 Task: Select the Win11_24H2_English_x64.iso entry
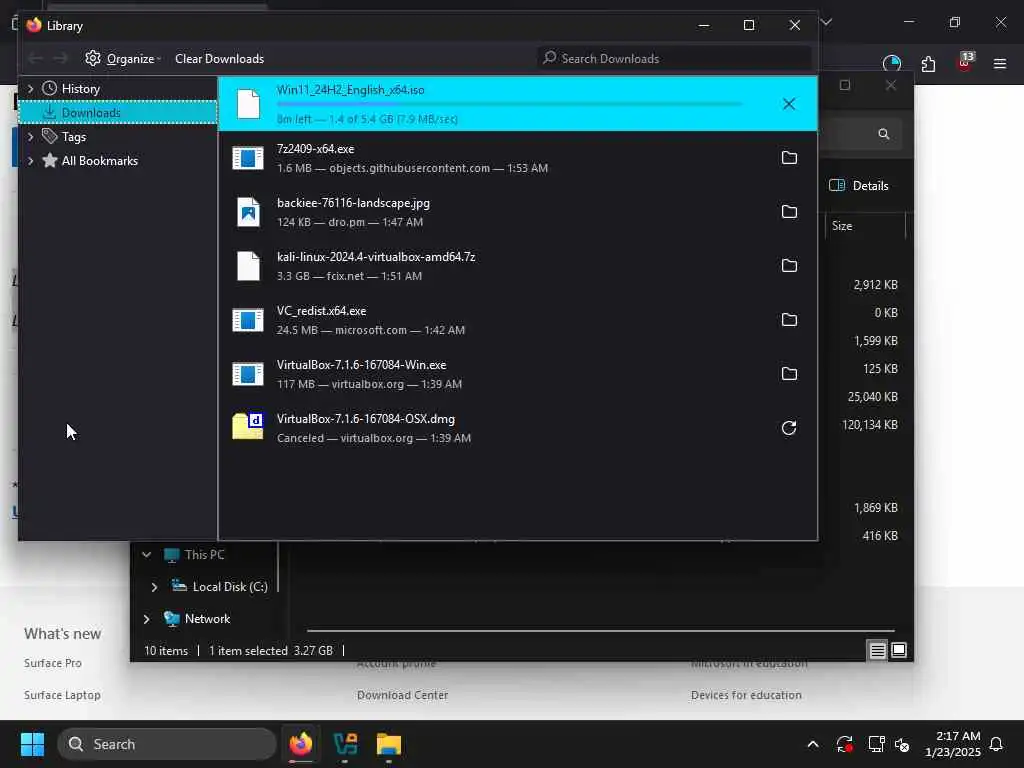517,104
